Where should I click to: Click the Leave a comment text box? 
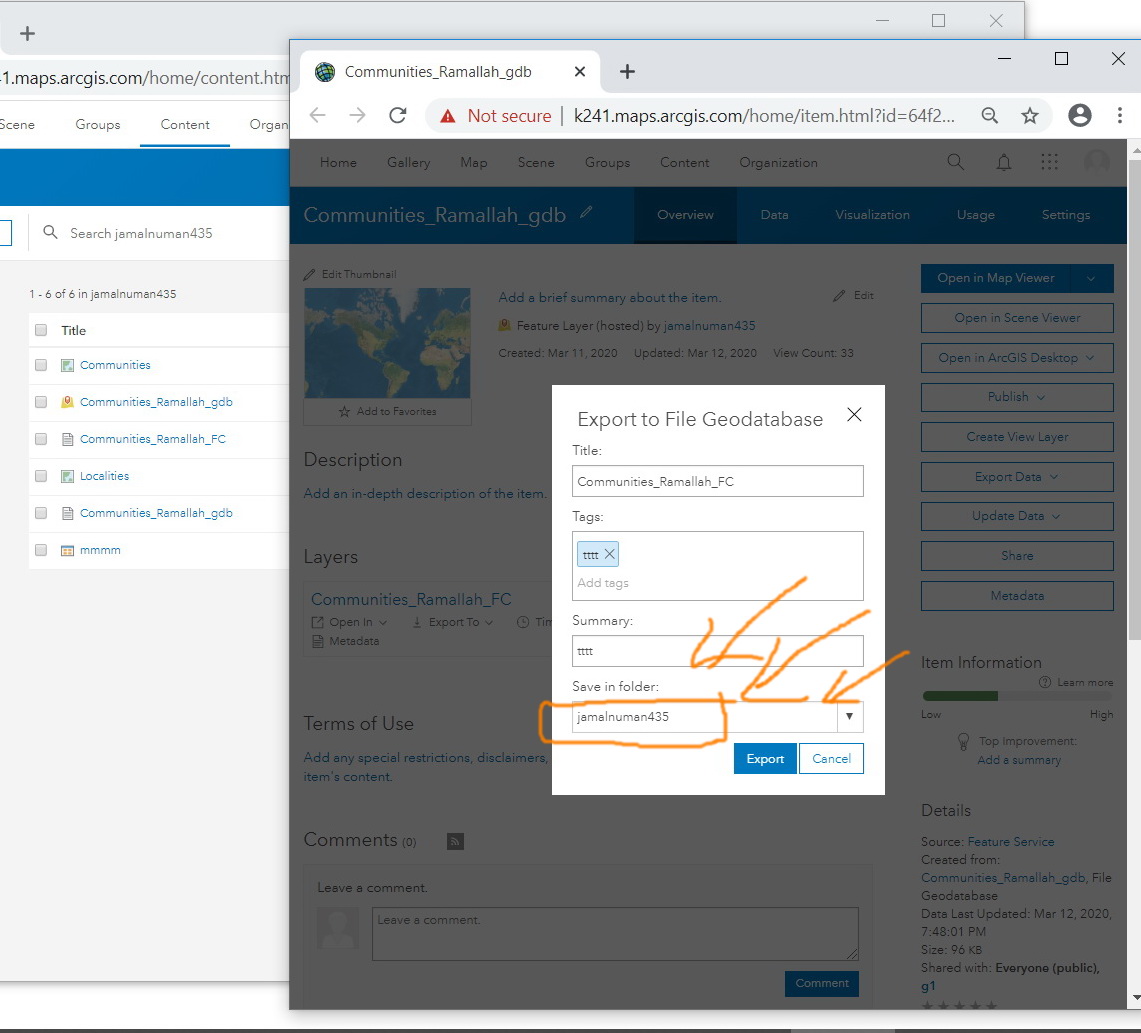point(616,934)
